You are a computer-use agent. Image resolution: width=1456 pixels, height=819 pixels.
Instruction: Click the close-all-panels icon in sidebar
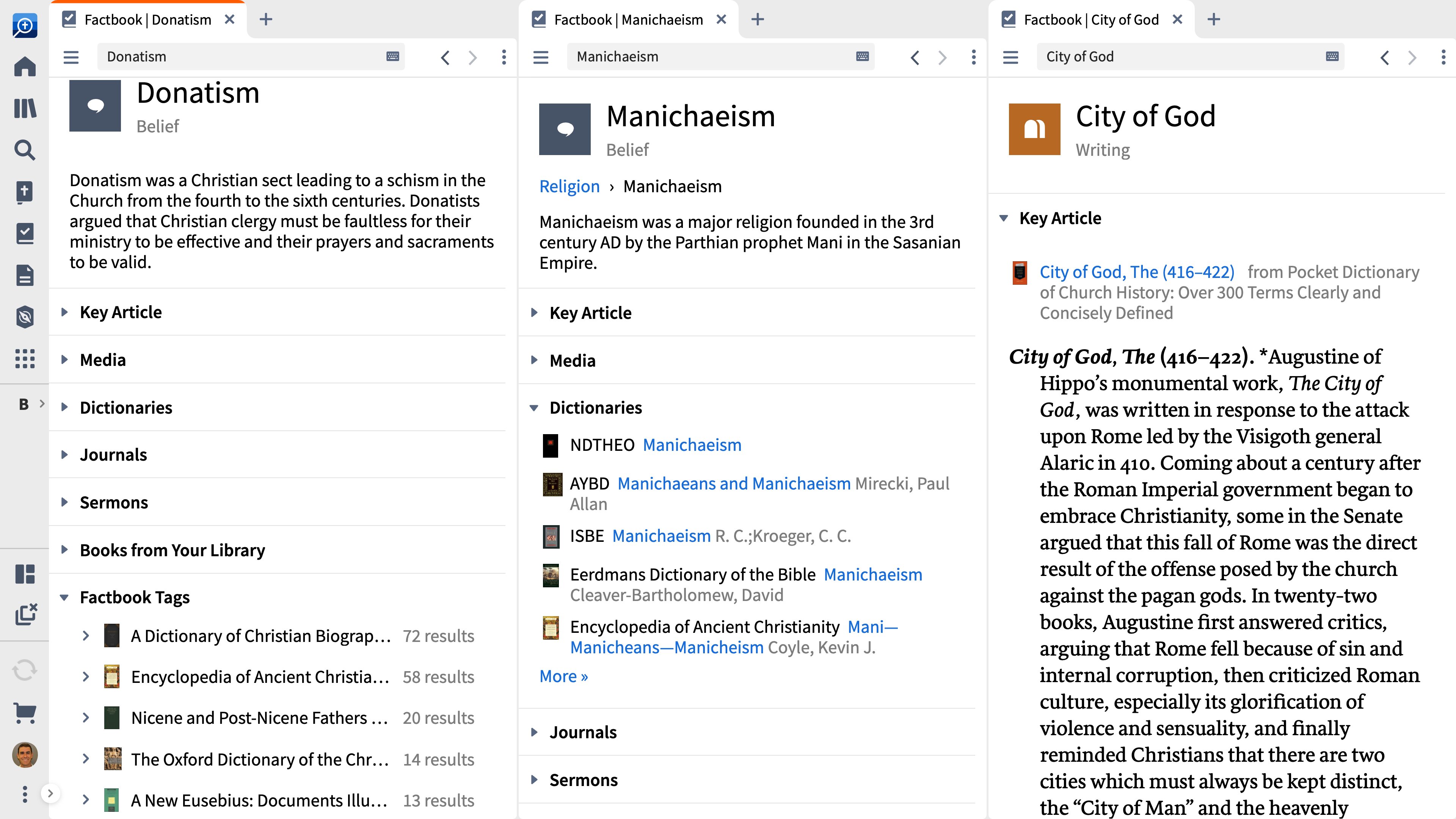pos(26,614)
